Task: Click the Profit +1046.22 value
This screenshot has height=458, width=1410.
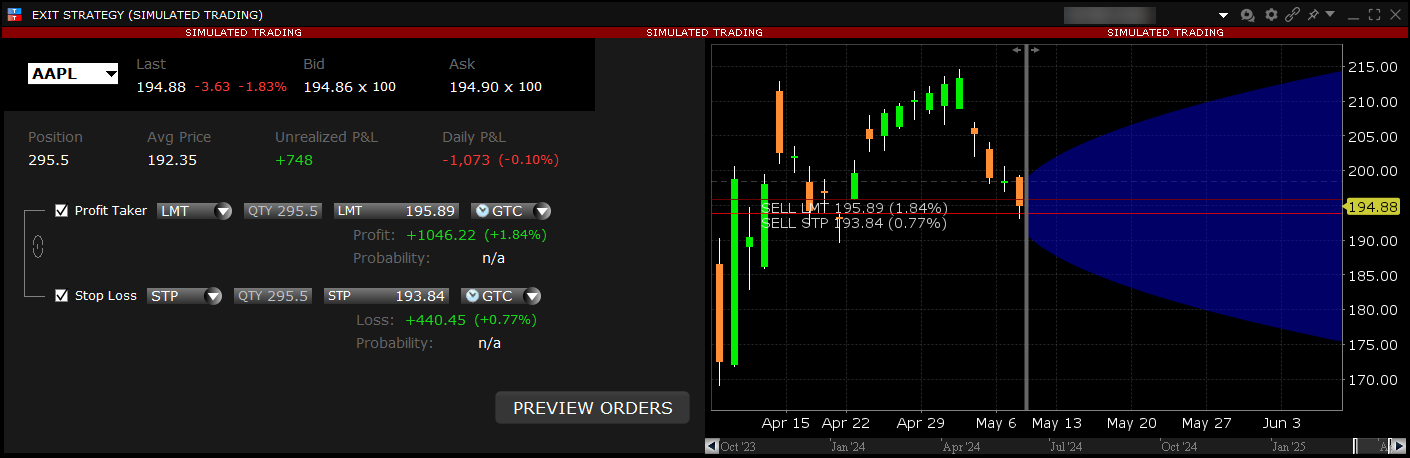Action: 440,235
